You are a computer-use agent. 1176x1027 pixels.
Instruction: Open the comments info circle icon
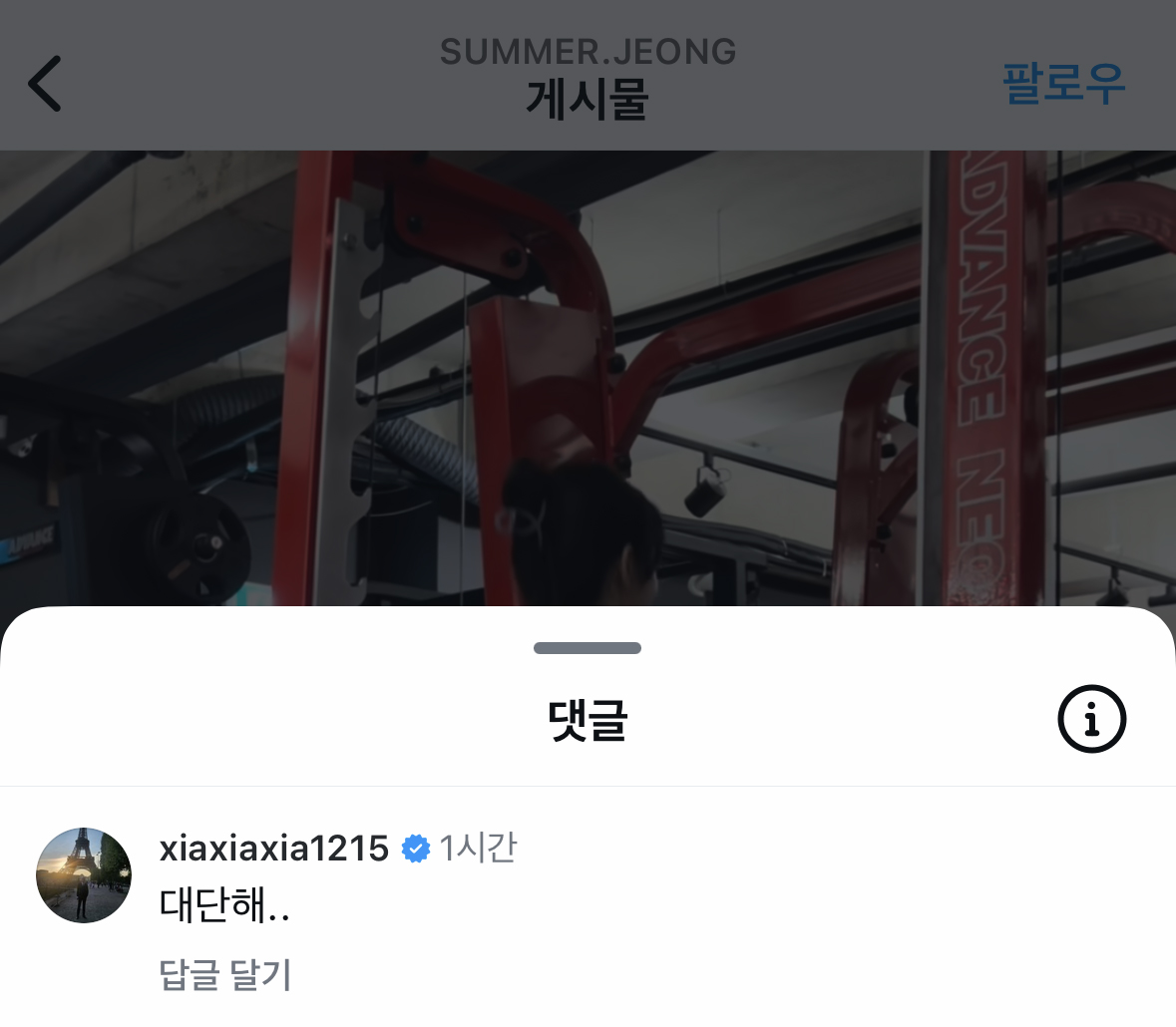pyautogui.click(x=1091, y=718)
